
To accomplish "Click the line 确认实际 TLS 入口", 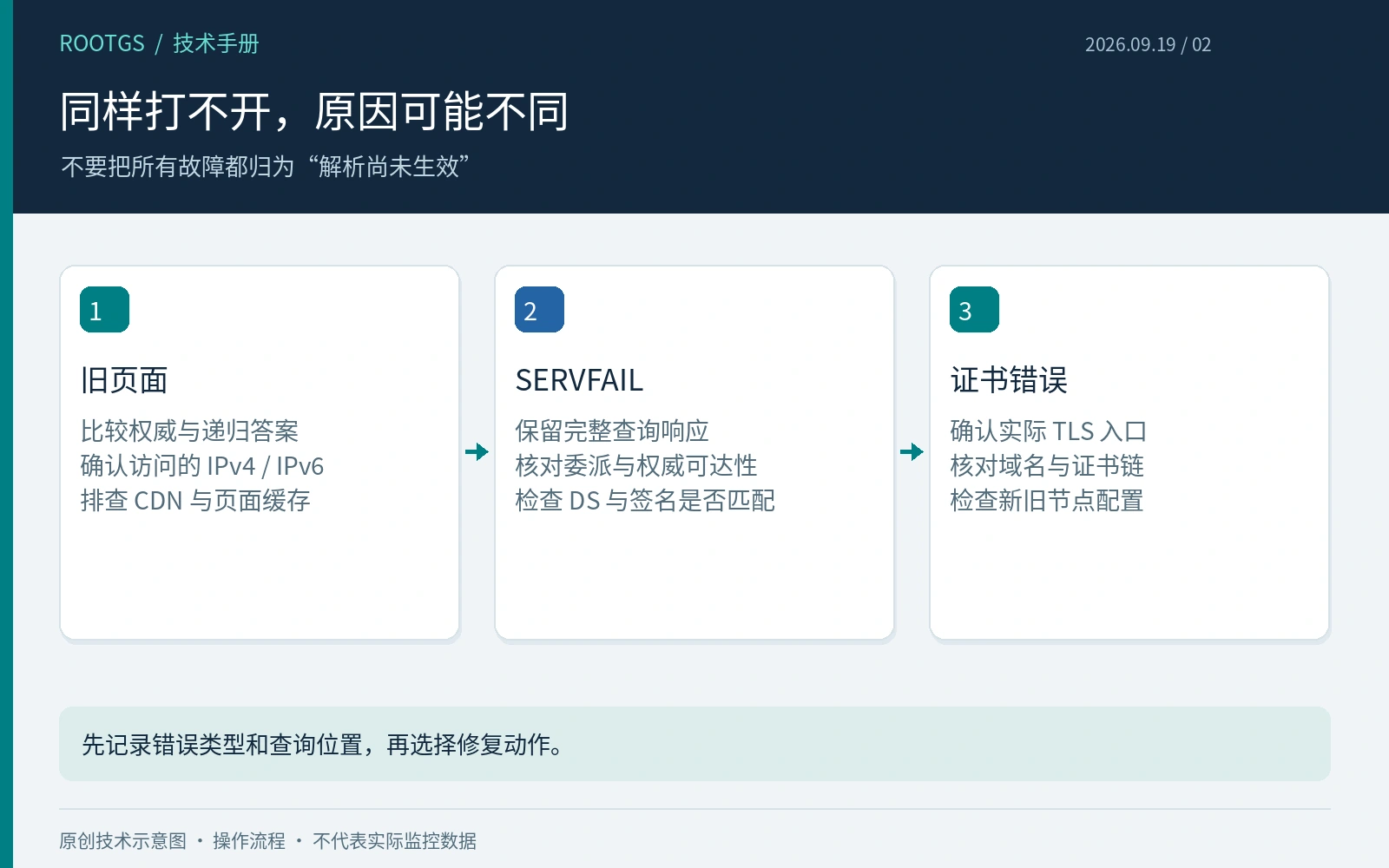I will click(1049, 431).
